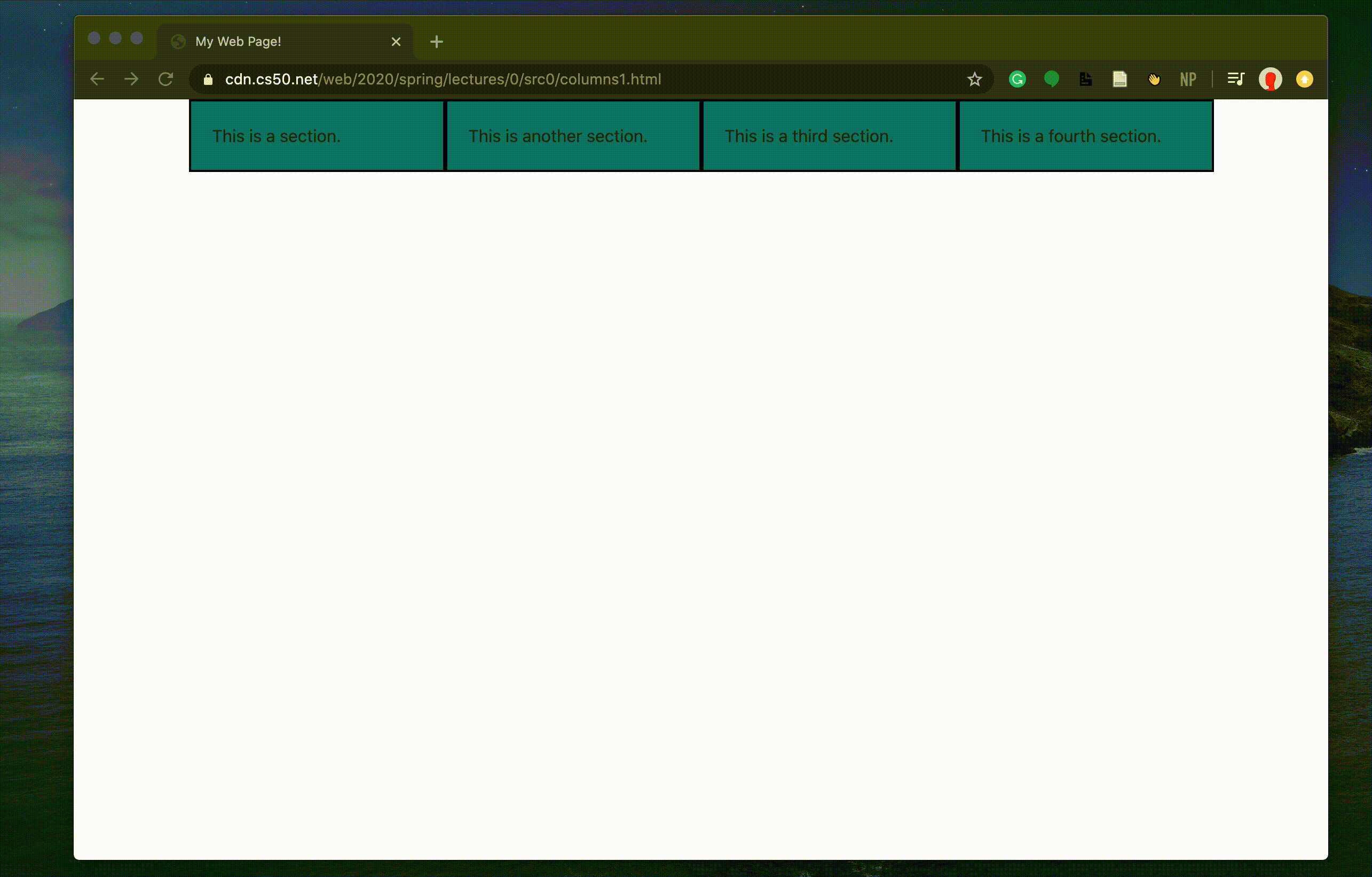Click the NP extension icon

click(x=1188, y=79)
